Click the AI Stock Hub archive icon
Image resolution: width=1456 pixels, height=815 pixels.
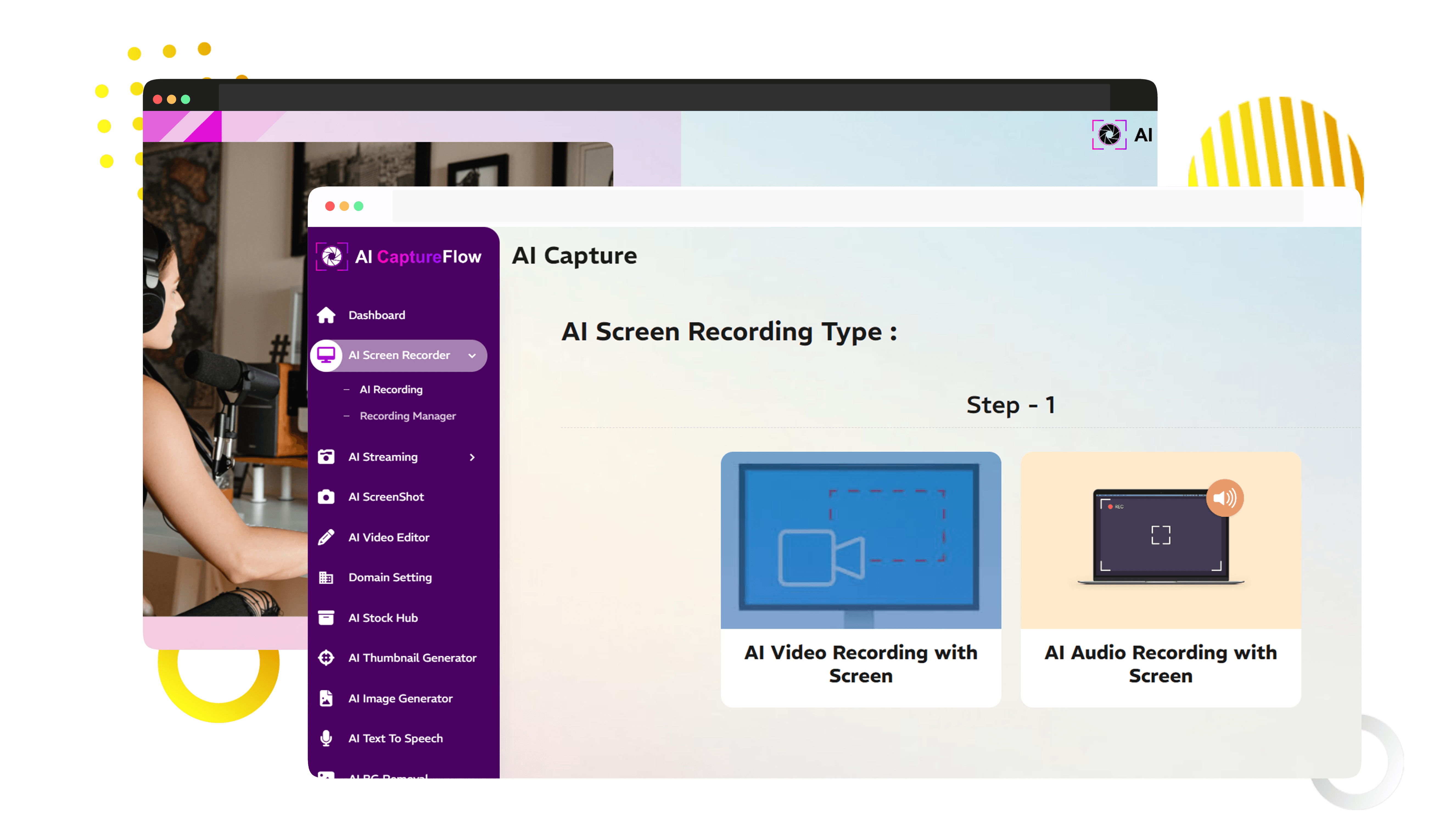(x=326, y=618)
